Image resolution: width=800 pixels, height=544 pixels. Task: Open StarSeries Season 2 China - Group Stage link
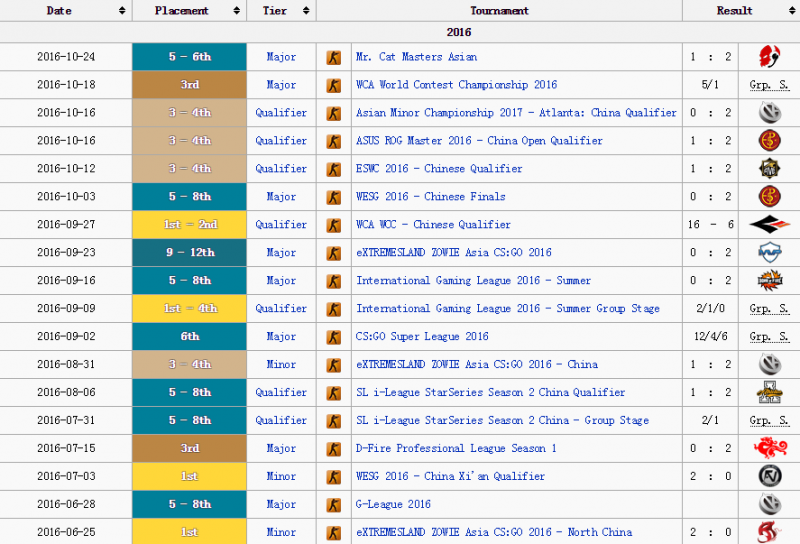(503, 421)
